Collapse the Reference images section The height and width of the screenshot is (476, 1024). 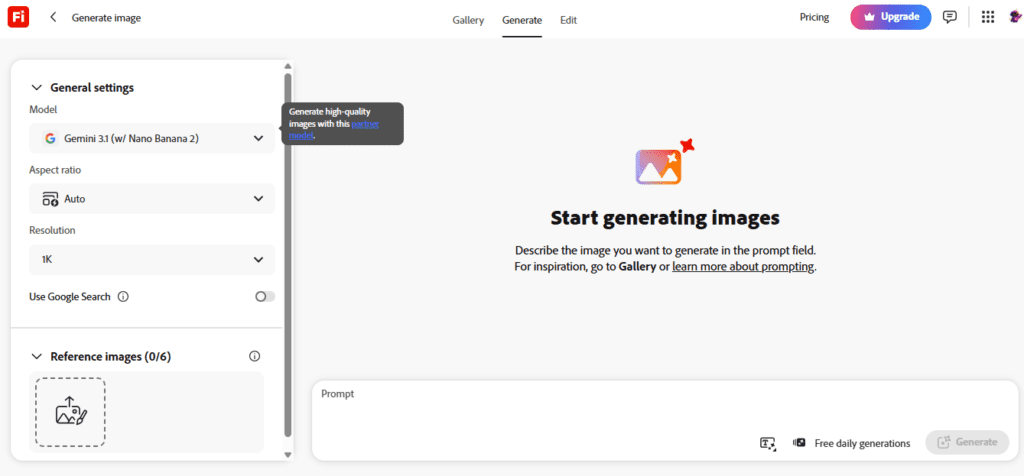pos(37,357)
